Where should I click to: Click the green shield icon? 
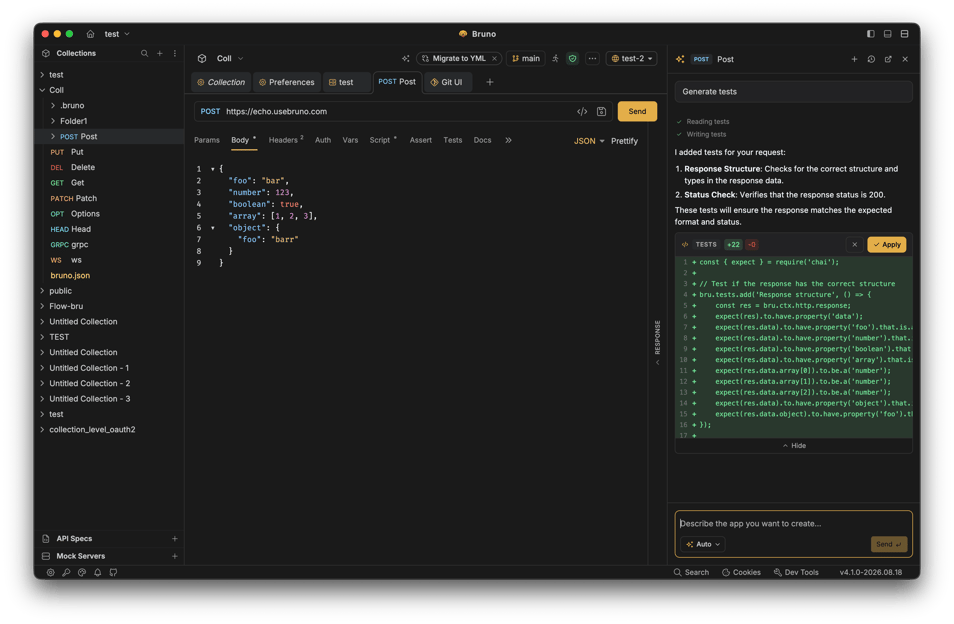coord(572,58)
